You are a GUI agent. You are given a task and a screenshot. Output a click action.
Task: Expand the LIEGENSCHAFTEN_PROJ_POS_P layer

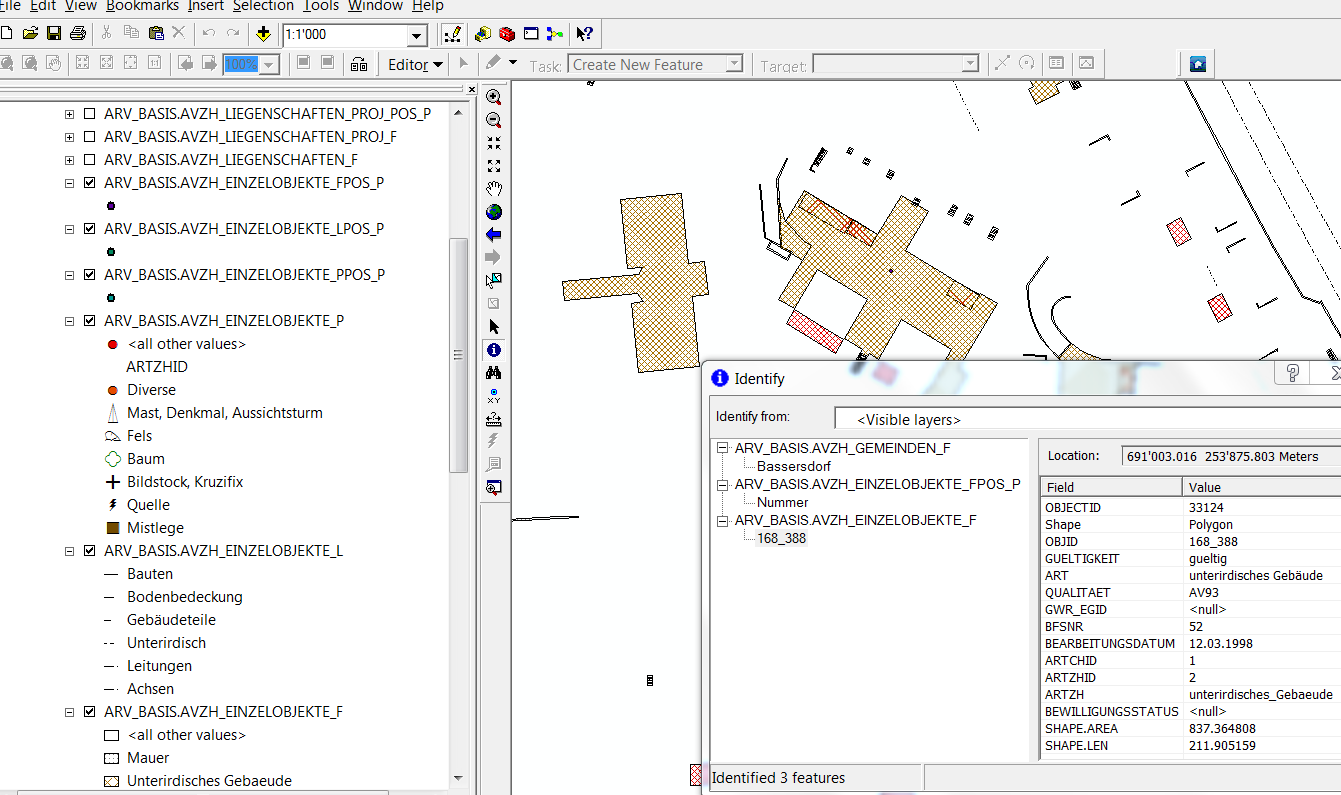69,114
